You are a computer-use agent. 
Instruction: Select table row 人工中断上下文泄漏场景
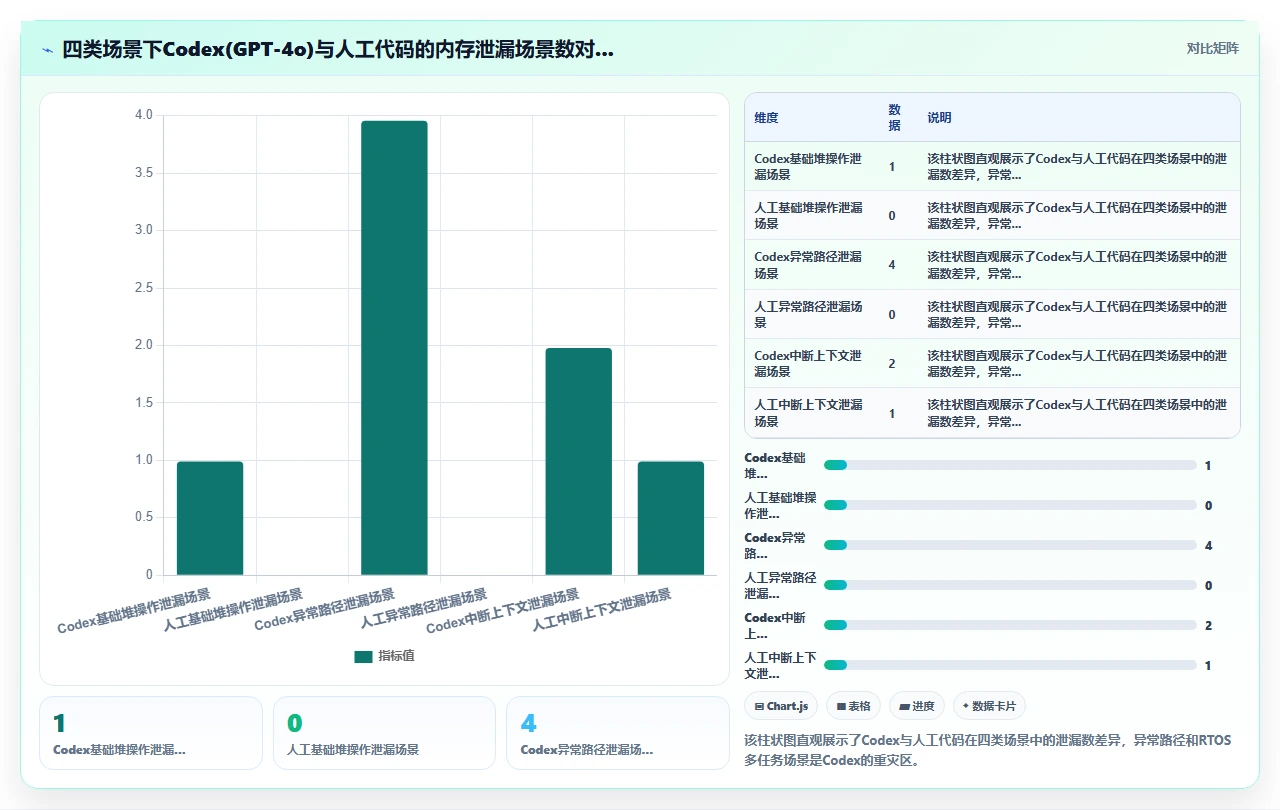pos(992,412)
